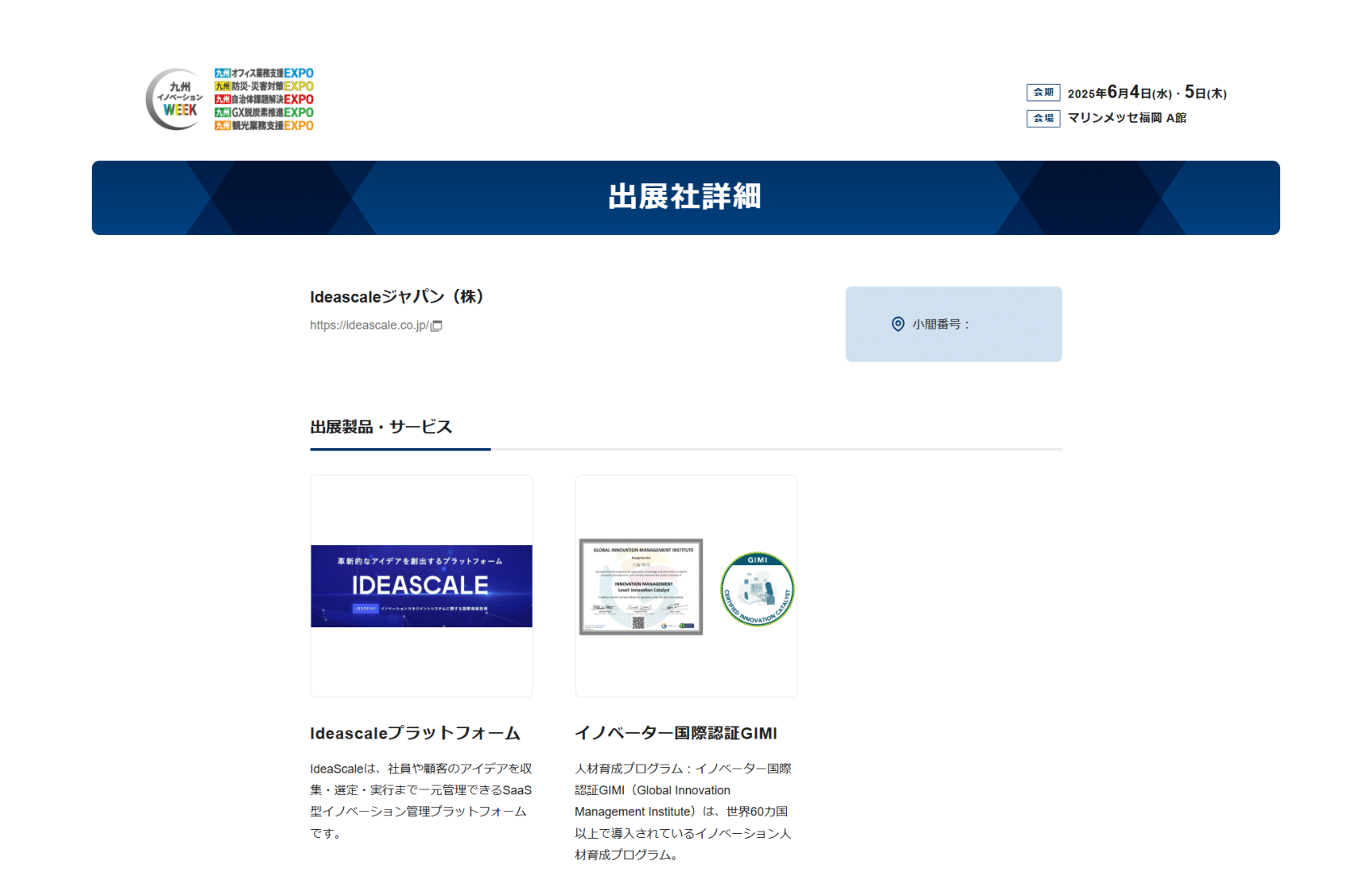Click the 出展社詳細 banner title
This screenshot has height=888, width=1372.
click(x=685, y=197)
